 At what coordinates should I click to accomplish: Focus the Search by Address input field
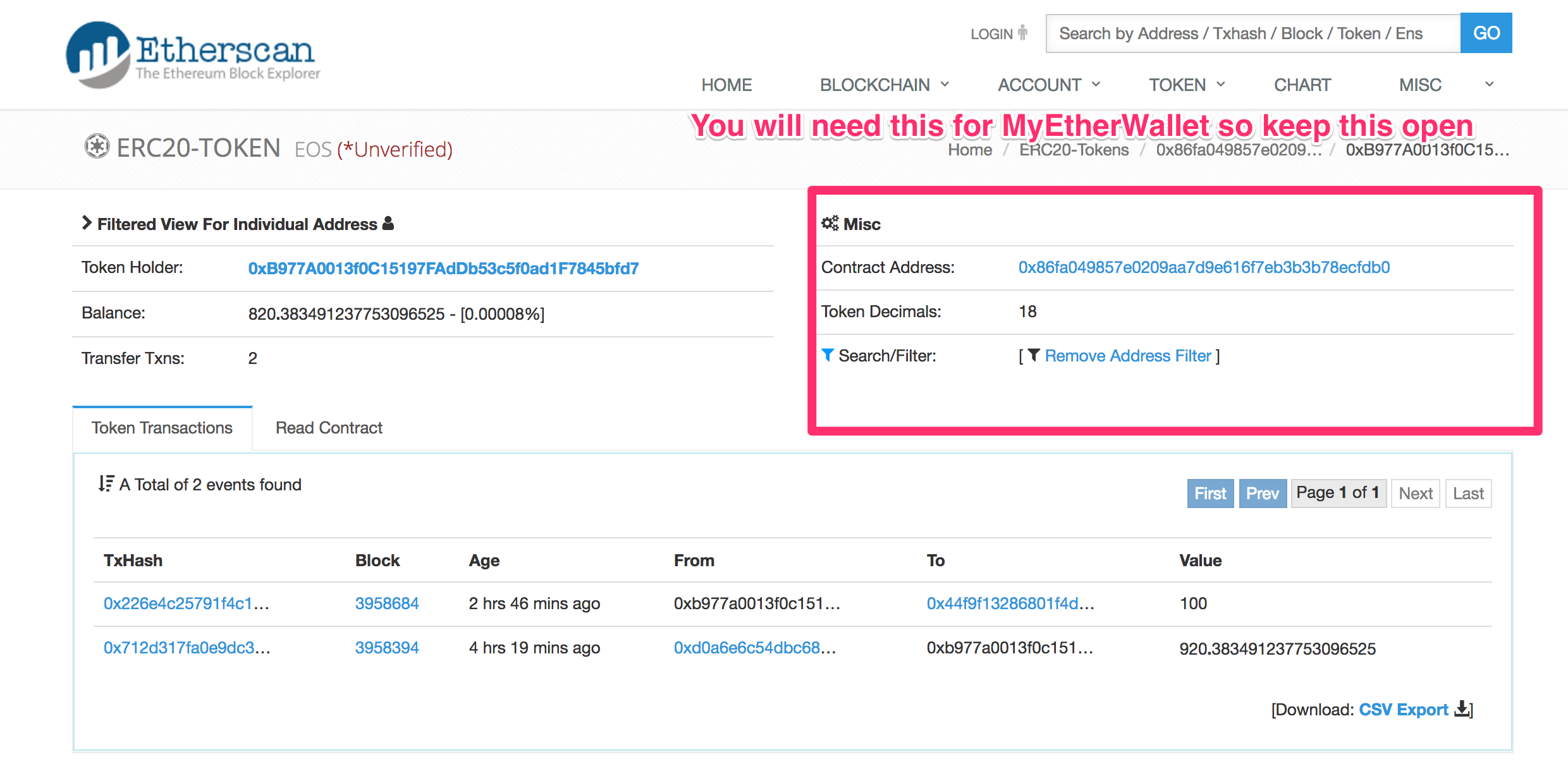click(1253, 33)
